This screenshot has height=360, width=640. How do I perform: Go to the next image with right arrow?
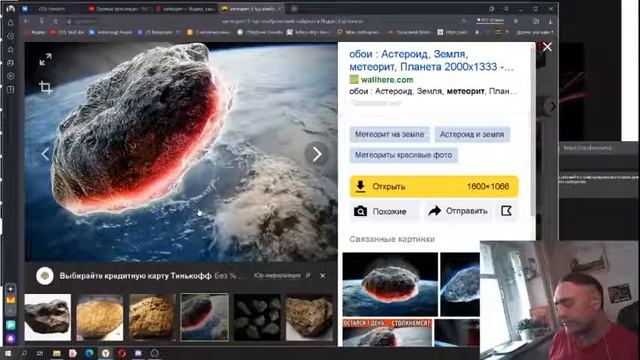[x=317, y=154]
